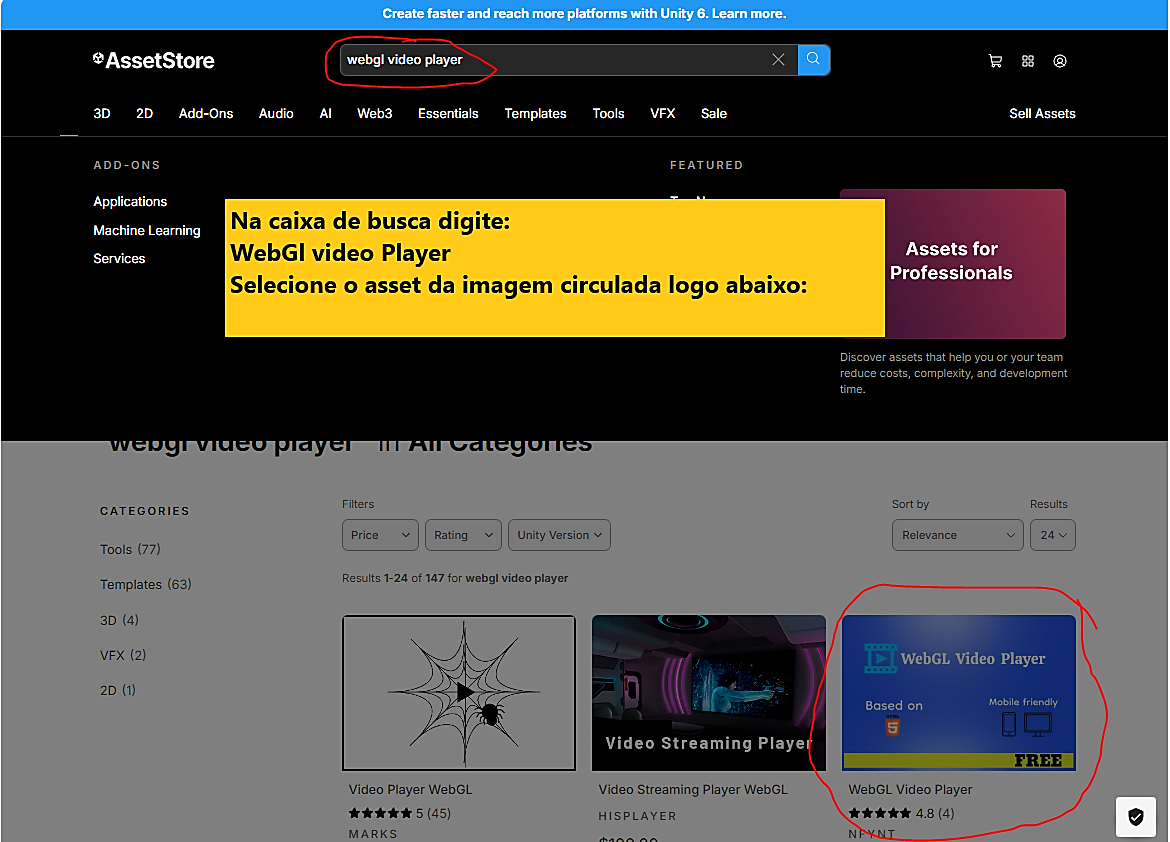The width and height of the screenshot is (1170, 842).
Task: Click the Sell Assets link
Action: point(1042,113)
